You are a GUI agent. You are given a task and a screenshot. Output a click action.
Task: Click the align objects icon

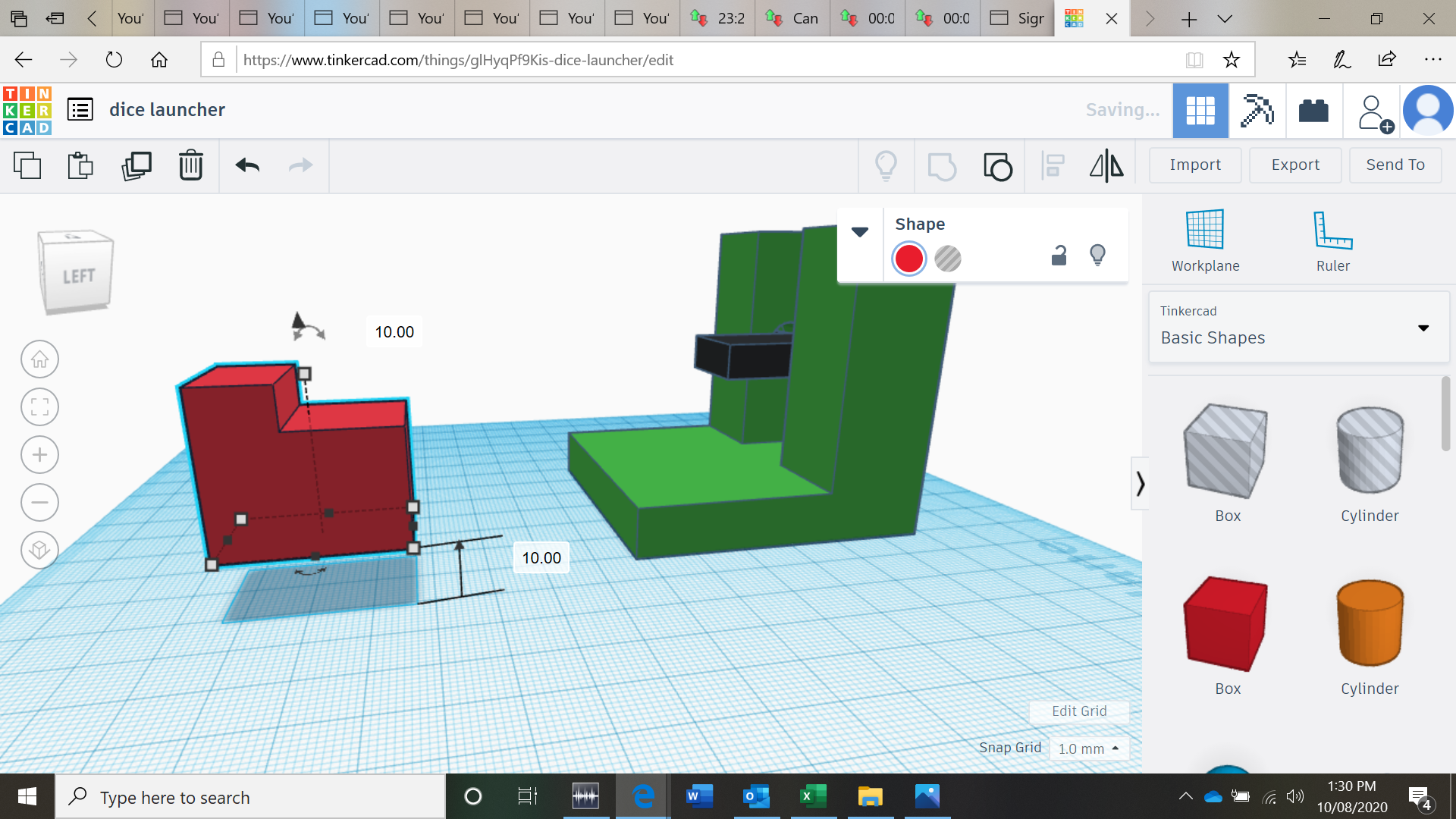[1053, 165]
